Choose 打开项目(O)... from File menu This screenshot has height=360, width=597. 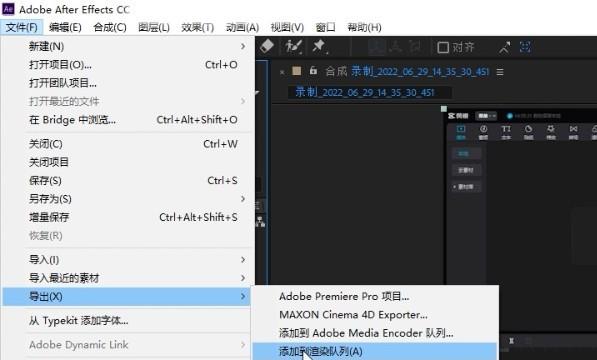coord(126,65)
